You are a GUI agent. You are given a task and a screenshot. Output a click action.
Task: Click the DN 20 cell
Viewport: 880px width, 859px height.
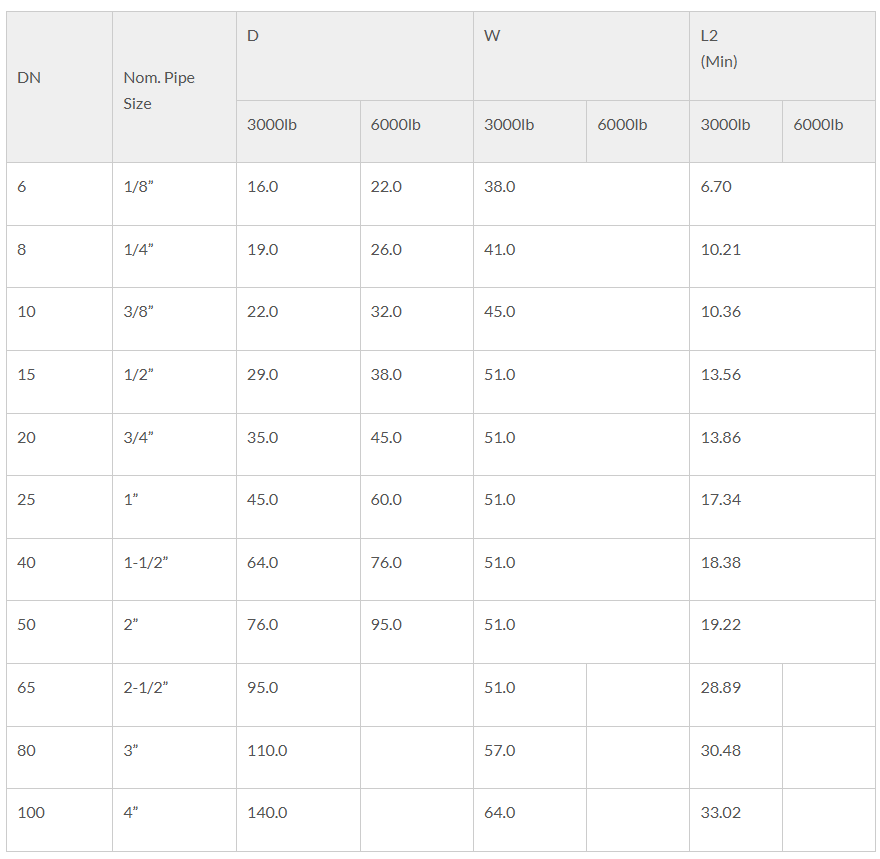(x=27, y=438)
